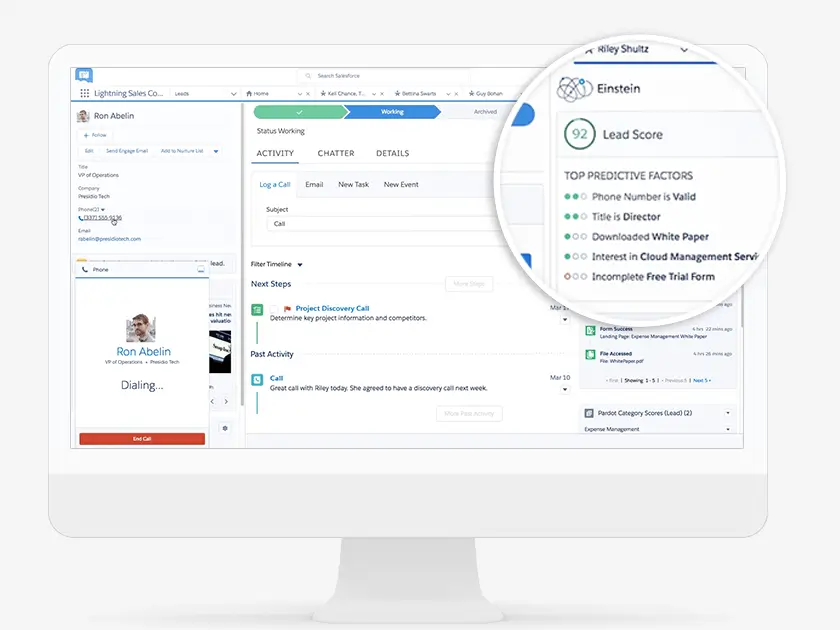Open the DETAILS tab

tap(392, 153)
